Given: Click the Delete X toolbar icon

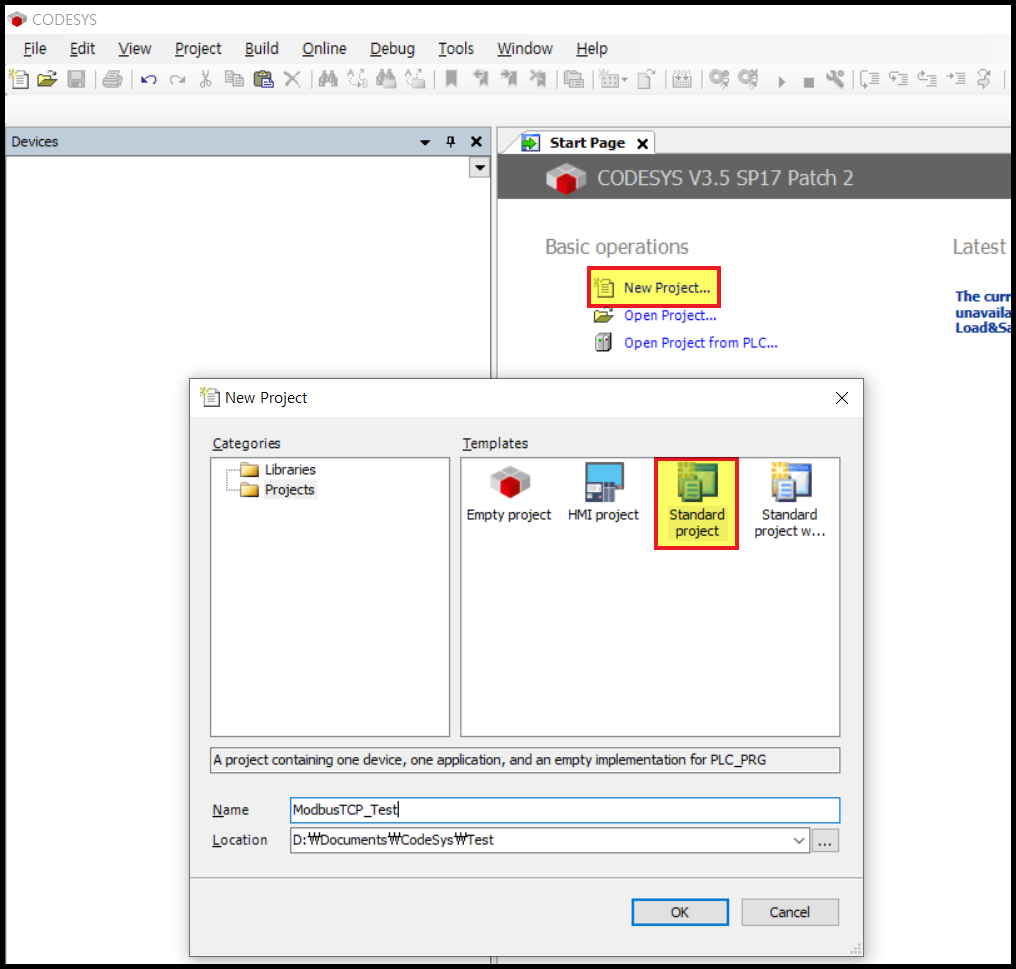Looking at the screenshot, I should coord(292,79).
